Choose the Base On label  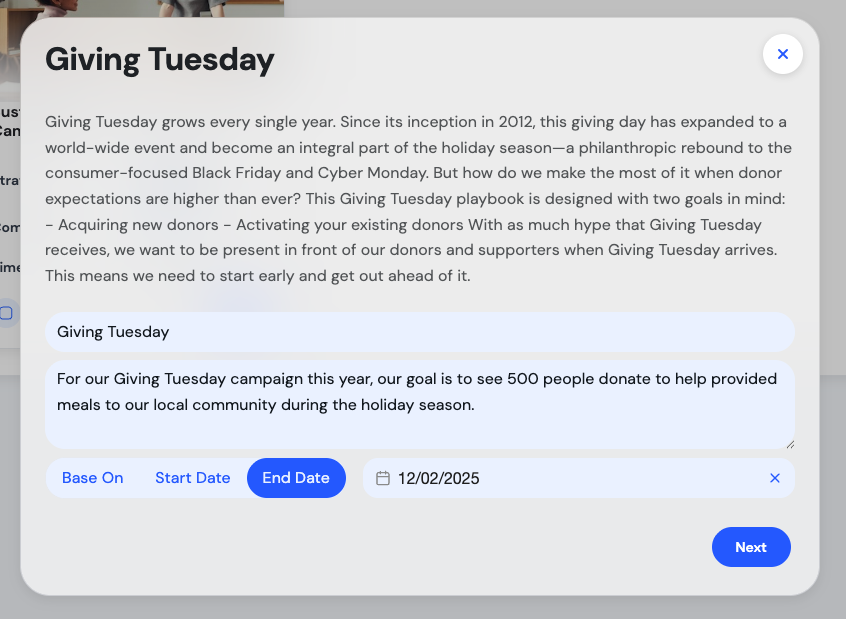click(x=93, y=478)
